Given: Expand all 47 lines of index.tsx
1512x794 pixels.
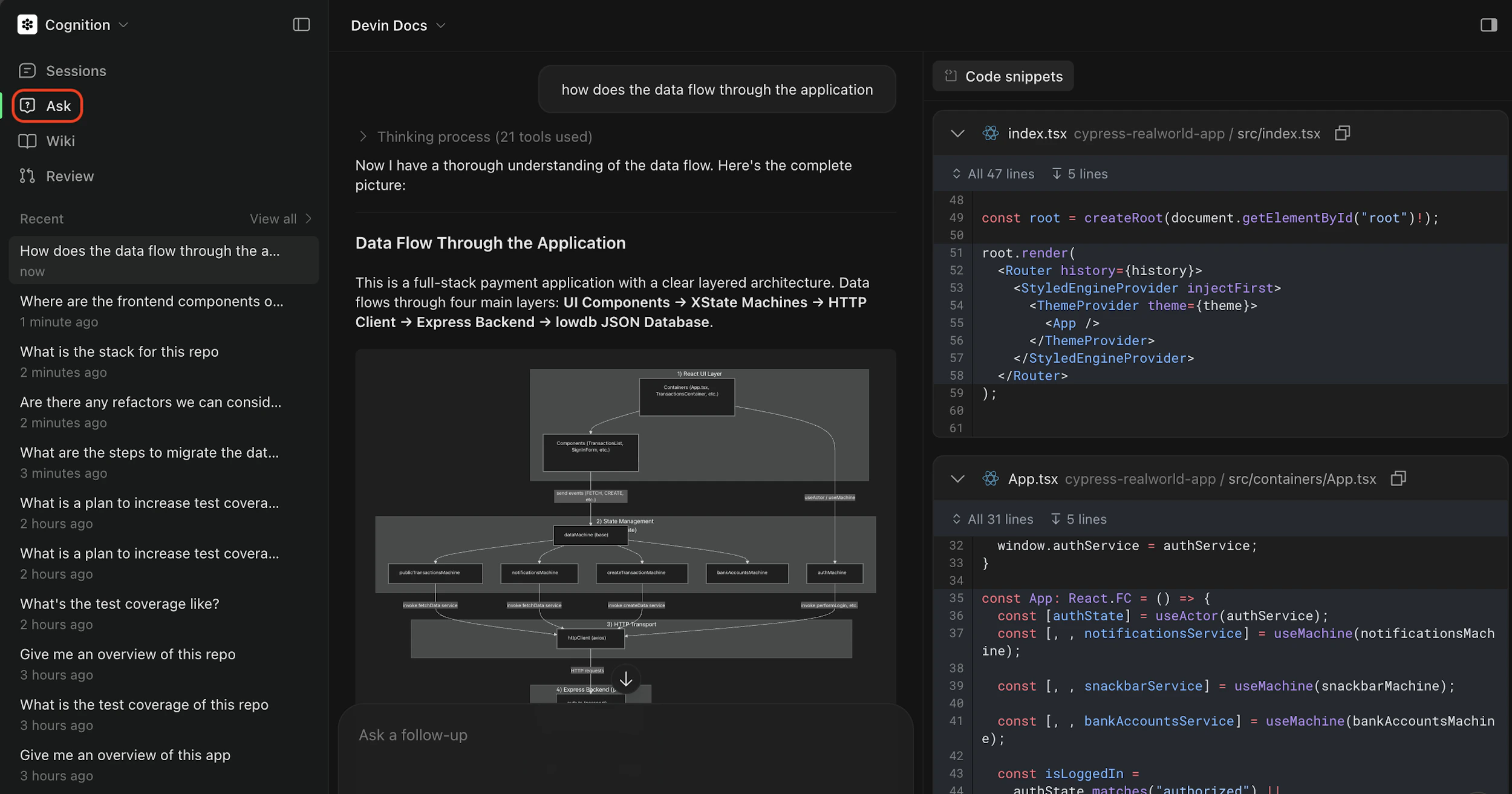Looking at the screenshot, I should tap(993, 174).
